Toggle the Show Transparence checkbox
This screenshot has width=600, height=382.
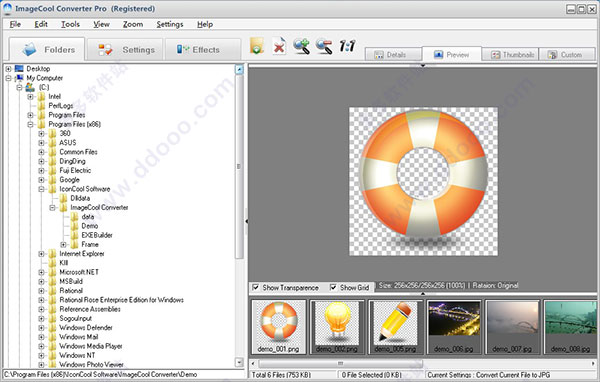[x=256, y=287]
